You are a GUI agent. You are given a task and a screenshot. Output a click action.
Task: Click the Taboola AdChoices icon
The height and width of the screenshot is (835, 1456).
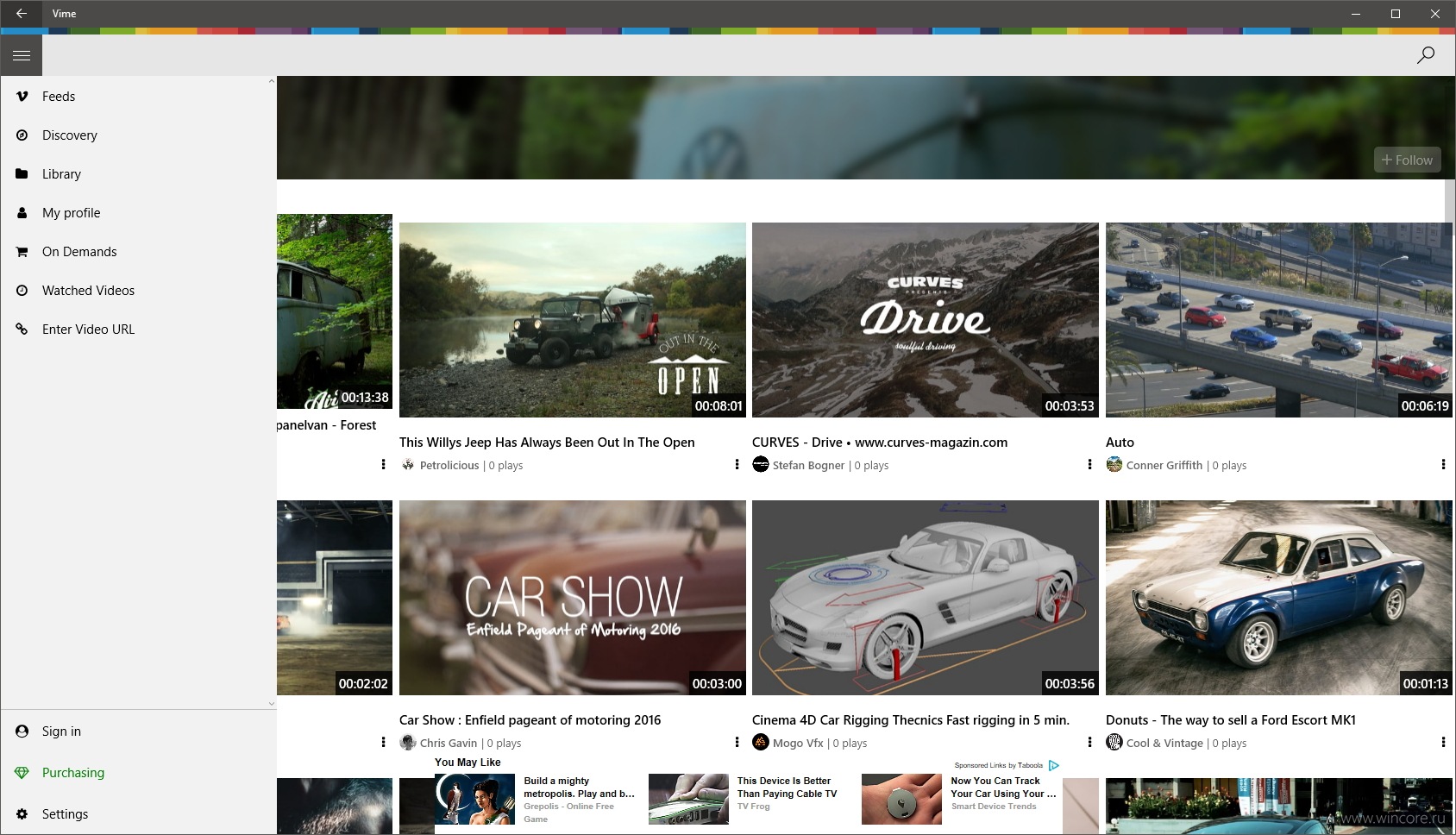[x=1053, y=765]
